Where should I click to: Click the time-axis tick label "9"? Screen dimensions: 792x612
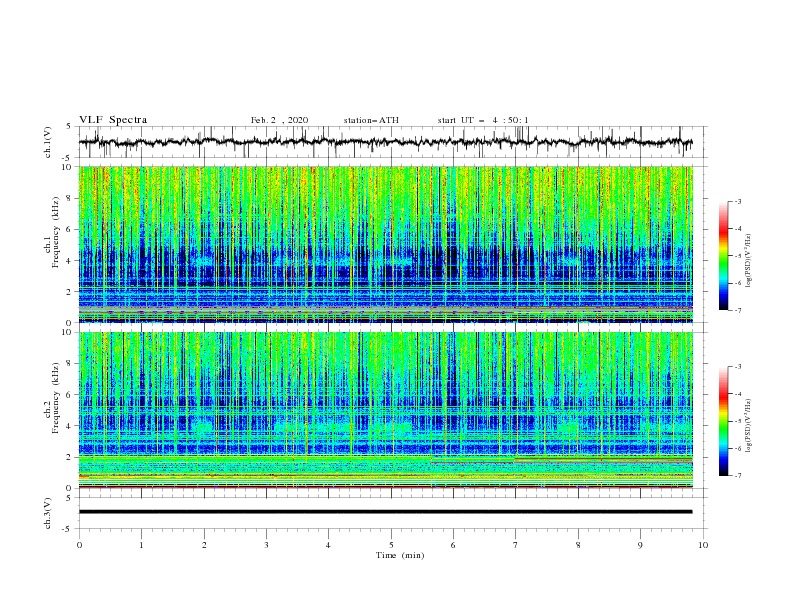pyautogui.click(x=640, y=545)
